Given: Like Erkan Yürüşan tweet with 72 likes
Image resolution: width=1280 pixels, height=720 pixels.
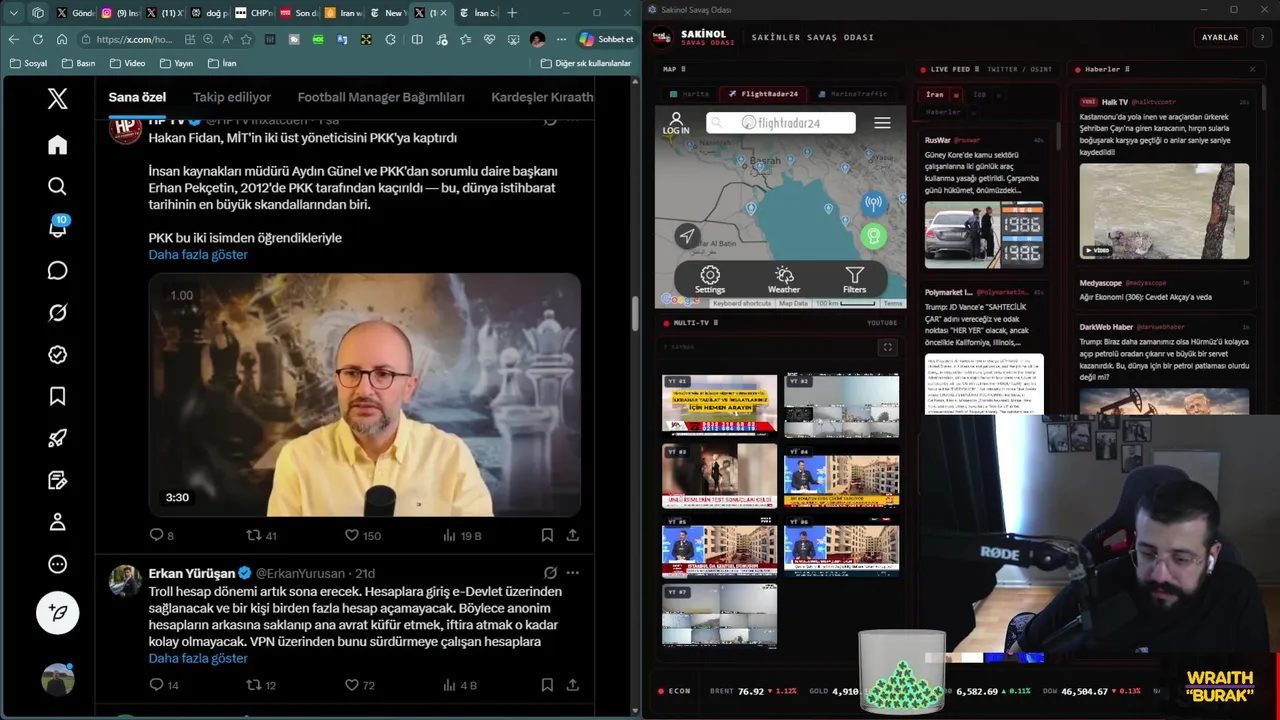Looking at the screenshot, I should click(360, 685).
